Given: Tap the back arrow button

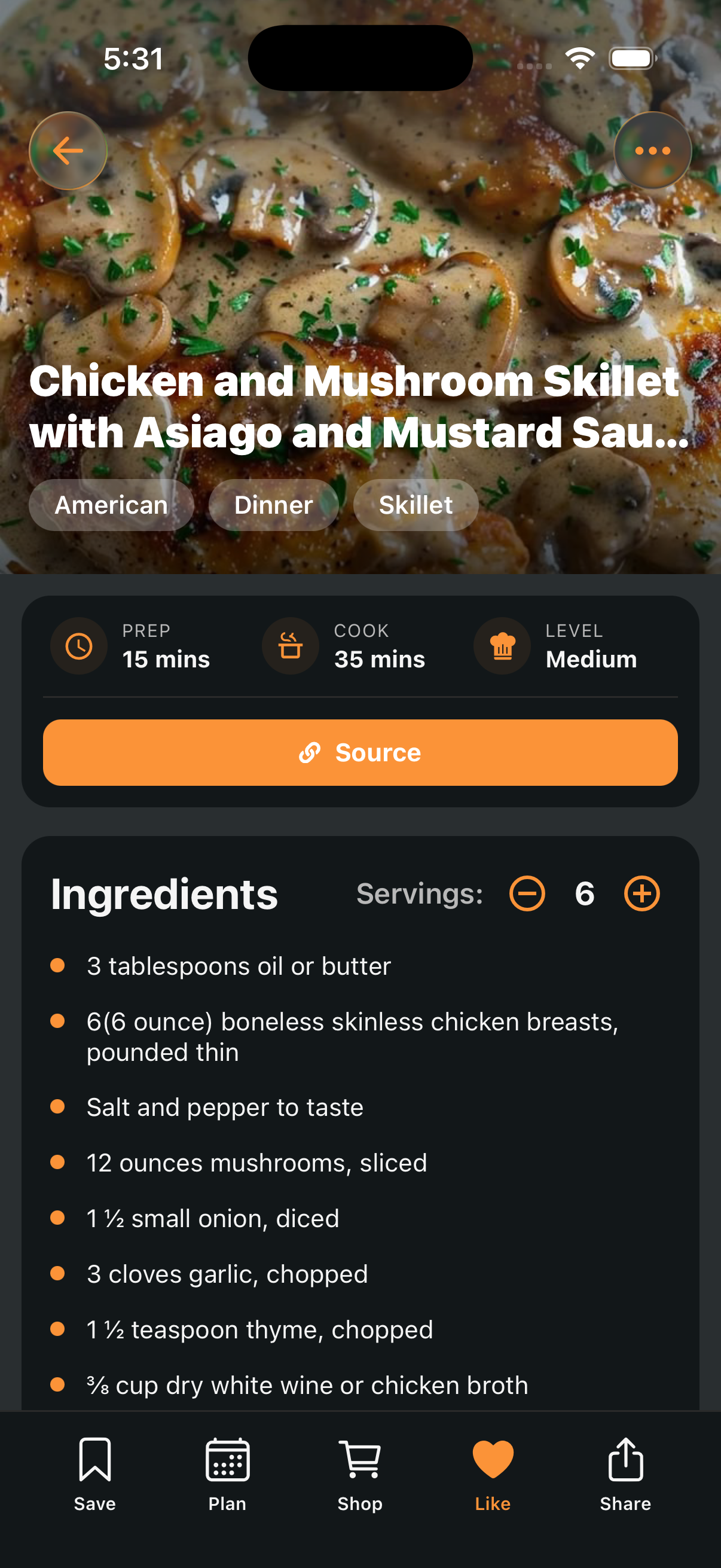Looking at the screenshot, I should (68, 150).
